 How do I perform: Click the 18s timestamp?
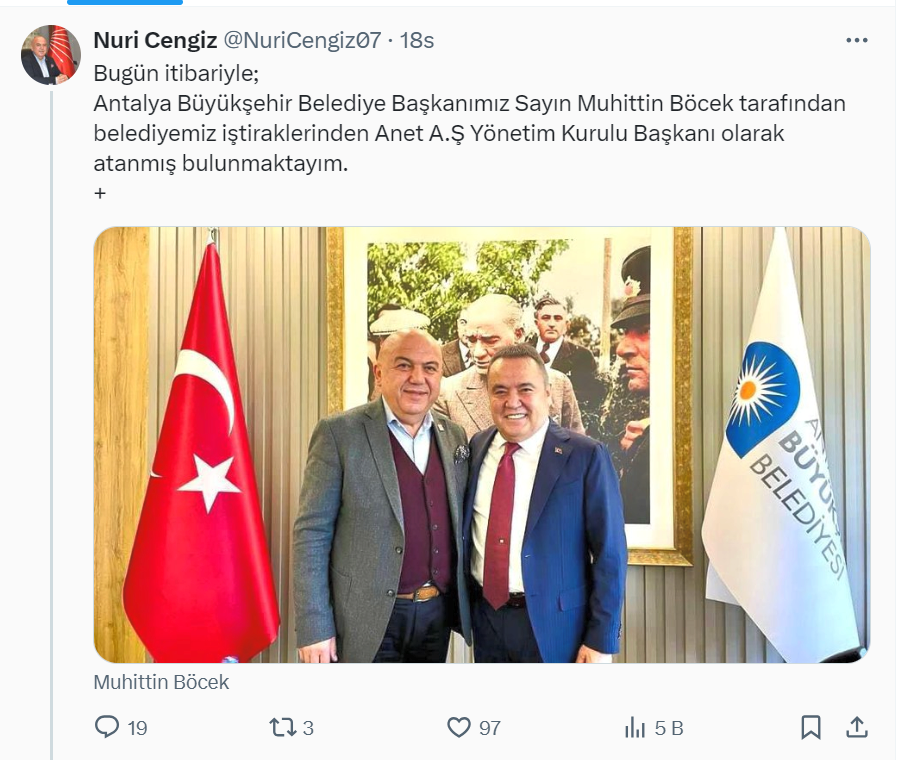[417, 41]
